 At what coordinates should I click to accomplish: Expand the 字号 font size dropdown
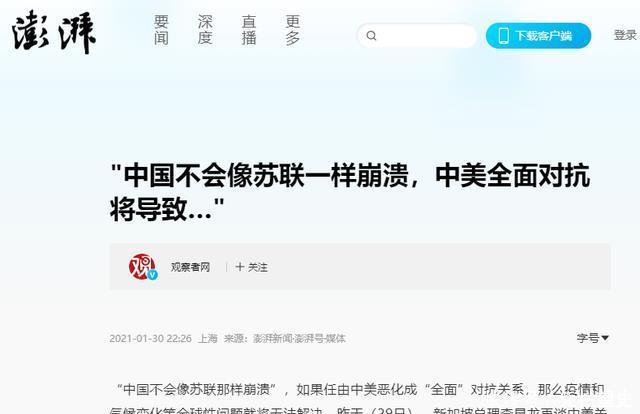pyautogui.click(x=593, y=338)
